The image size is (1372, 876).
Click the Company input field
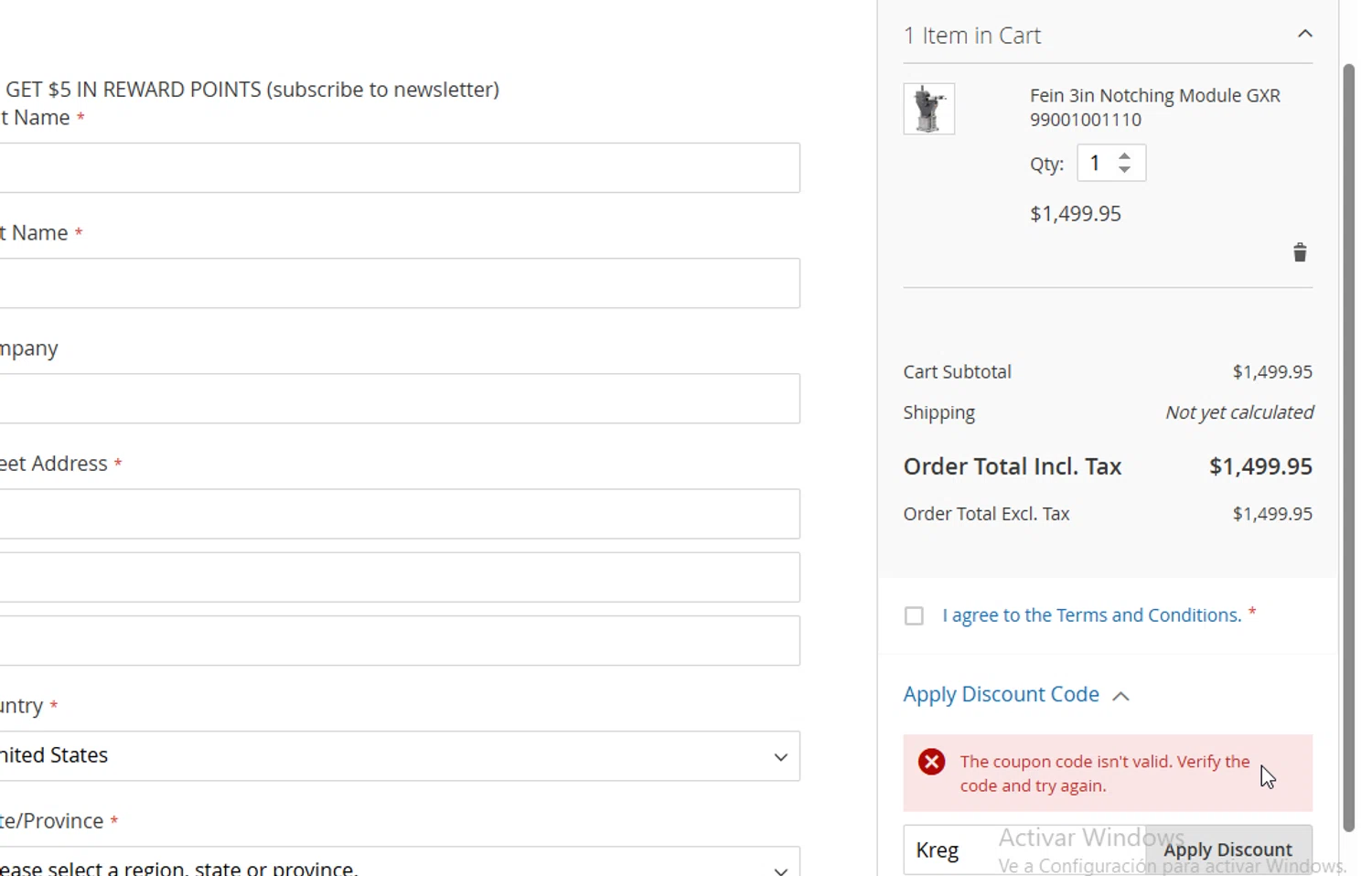[x=400, y=398]
